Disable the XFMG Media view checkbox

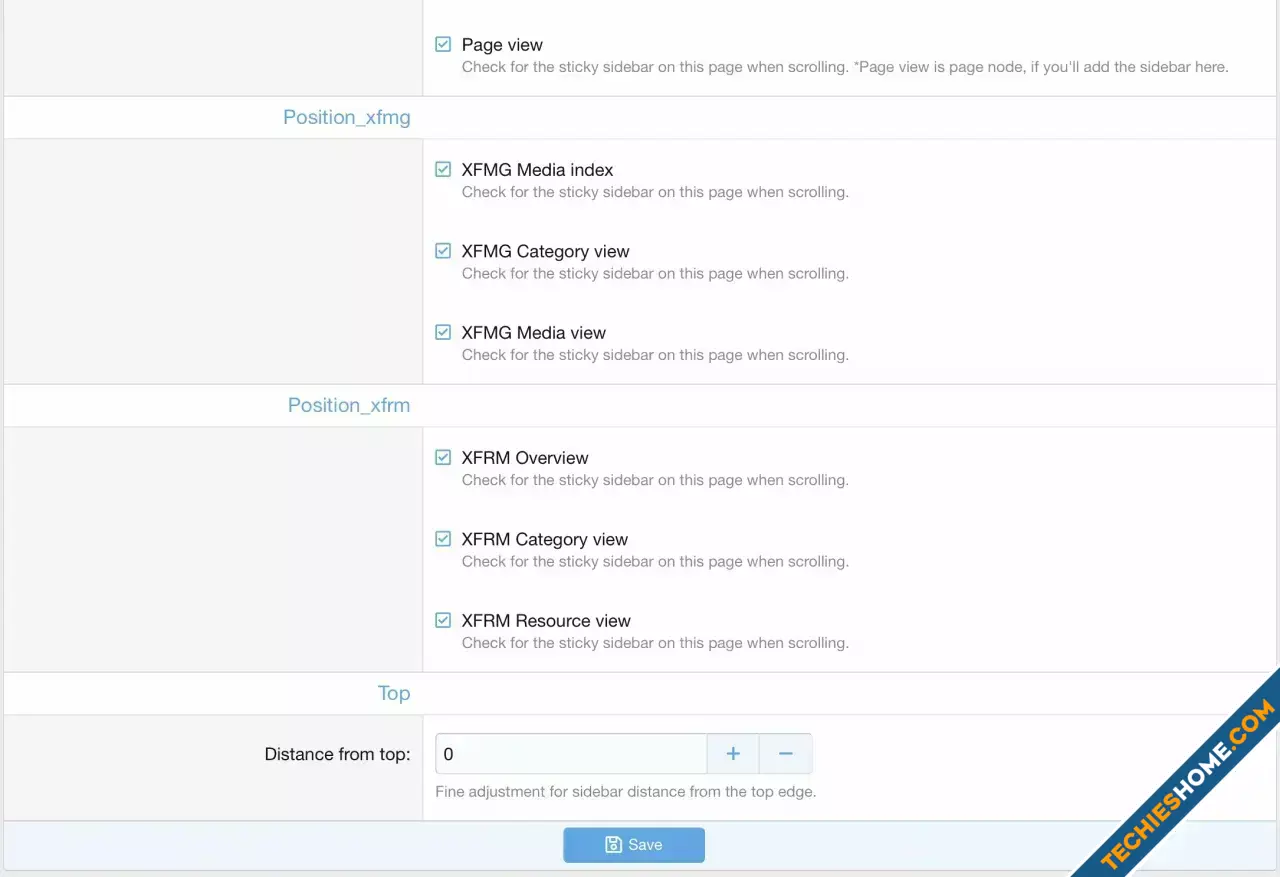(443, 332)
